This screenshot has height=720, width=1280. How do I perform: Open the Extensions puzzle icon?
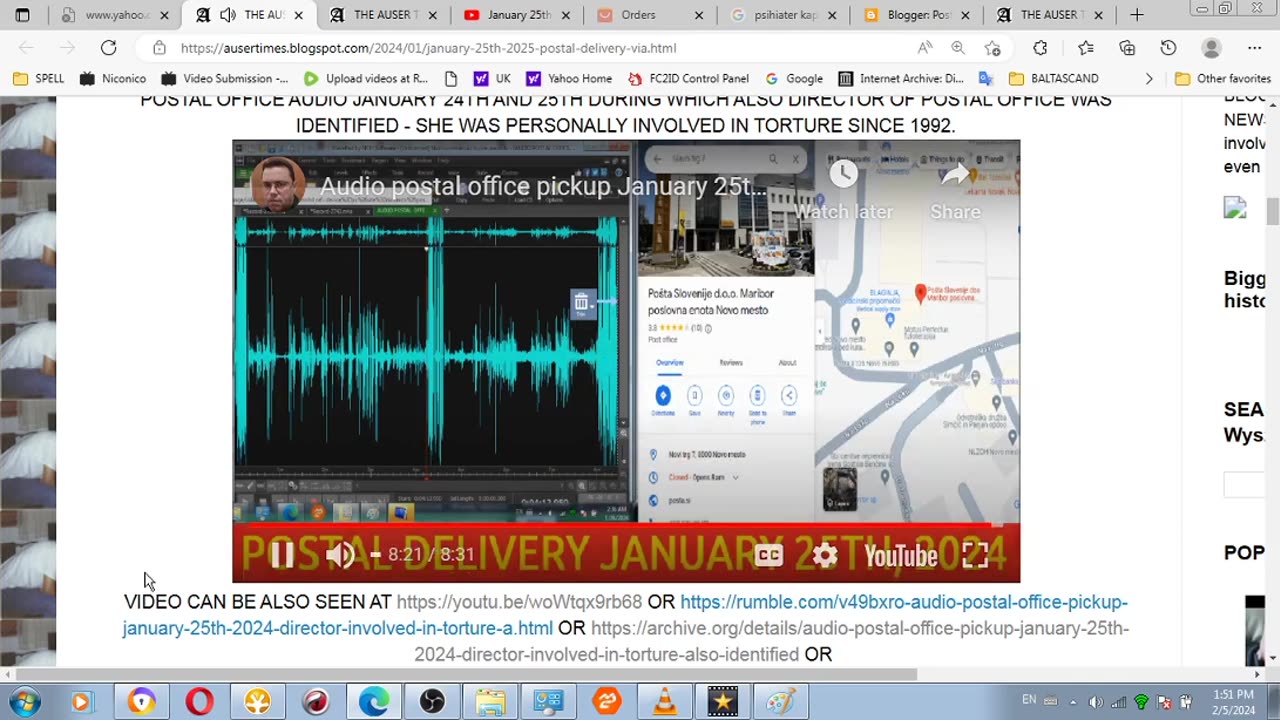pos(1040,48)
